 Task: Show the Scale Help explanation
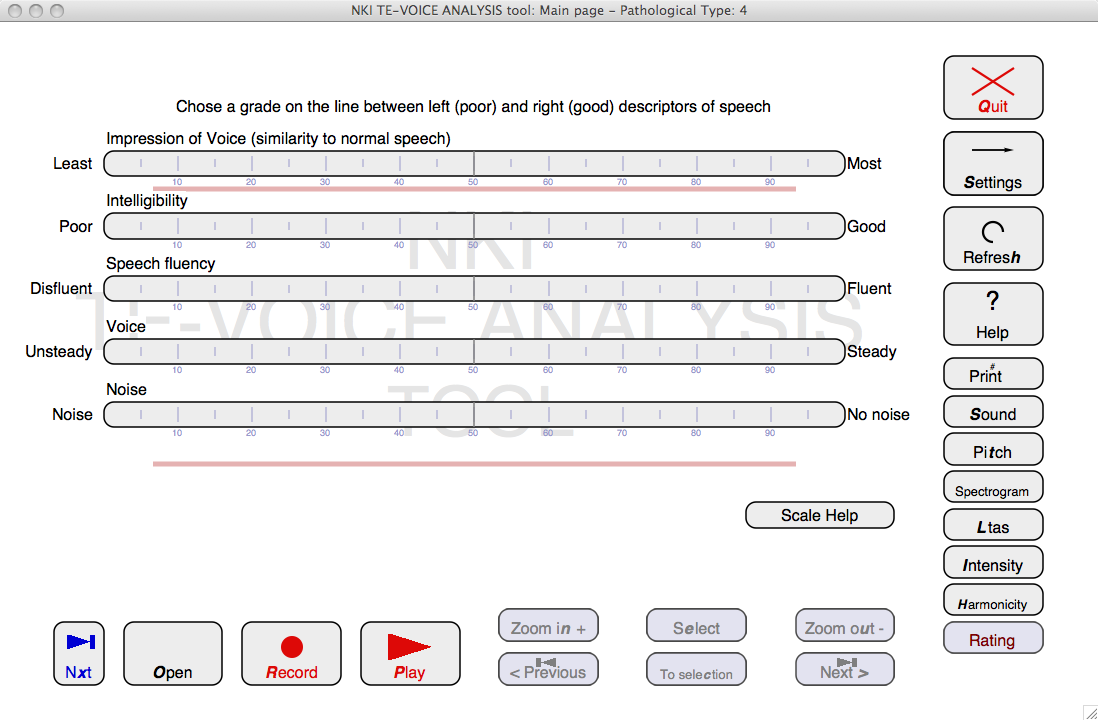820,515
